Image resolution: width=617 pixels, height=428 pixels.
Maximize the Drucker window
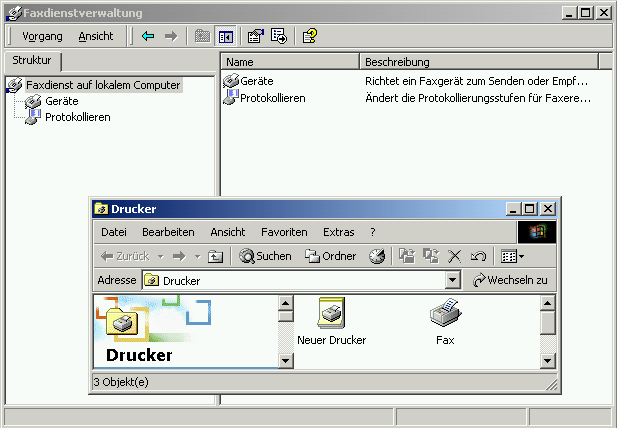point(530,208)
